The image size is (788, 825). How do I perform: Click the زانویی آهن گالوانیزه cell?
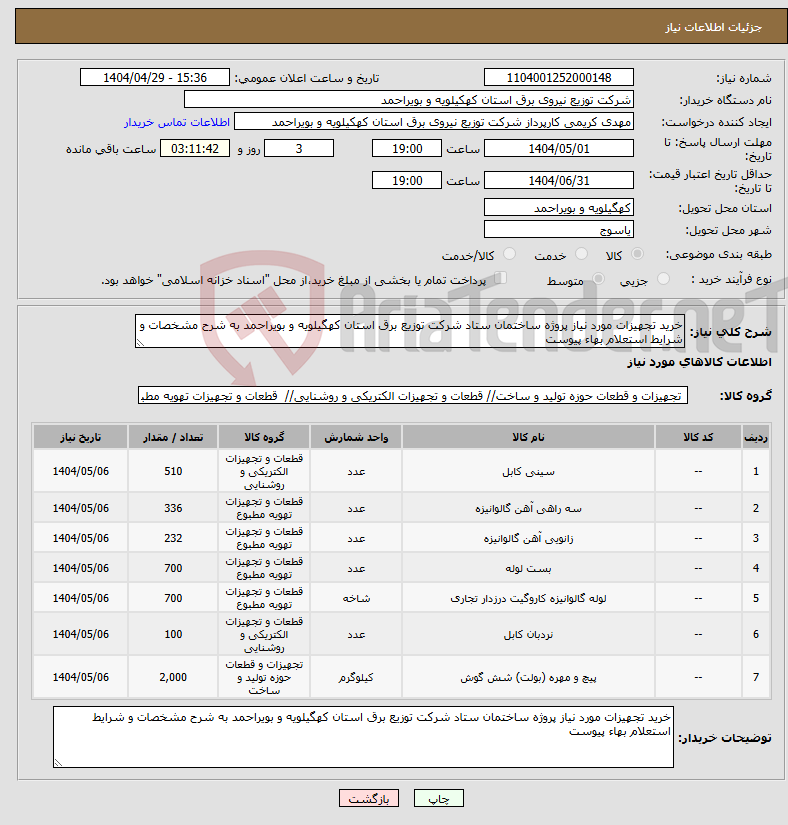tap(528, 538)
